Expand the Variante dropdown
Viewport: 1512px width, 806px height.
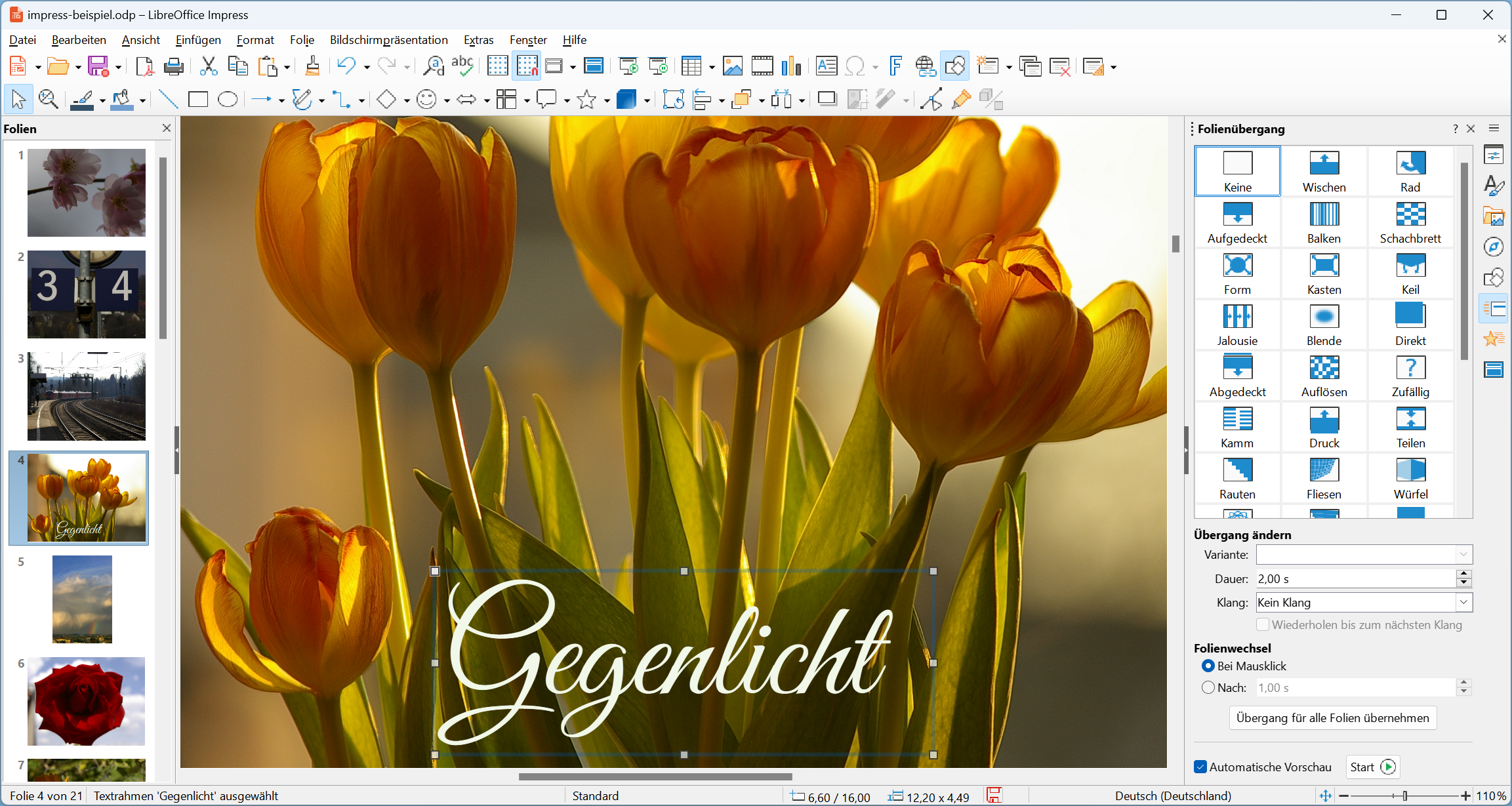coord(1364,554)
